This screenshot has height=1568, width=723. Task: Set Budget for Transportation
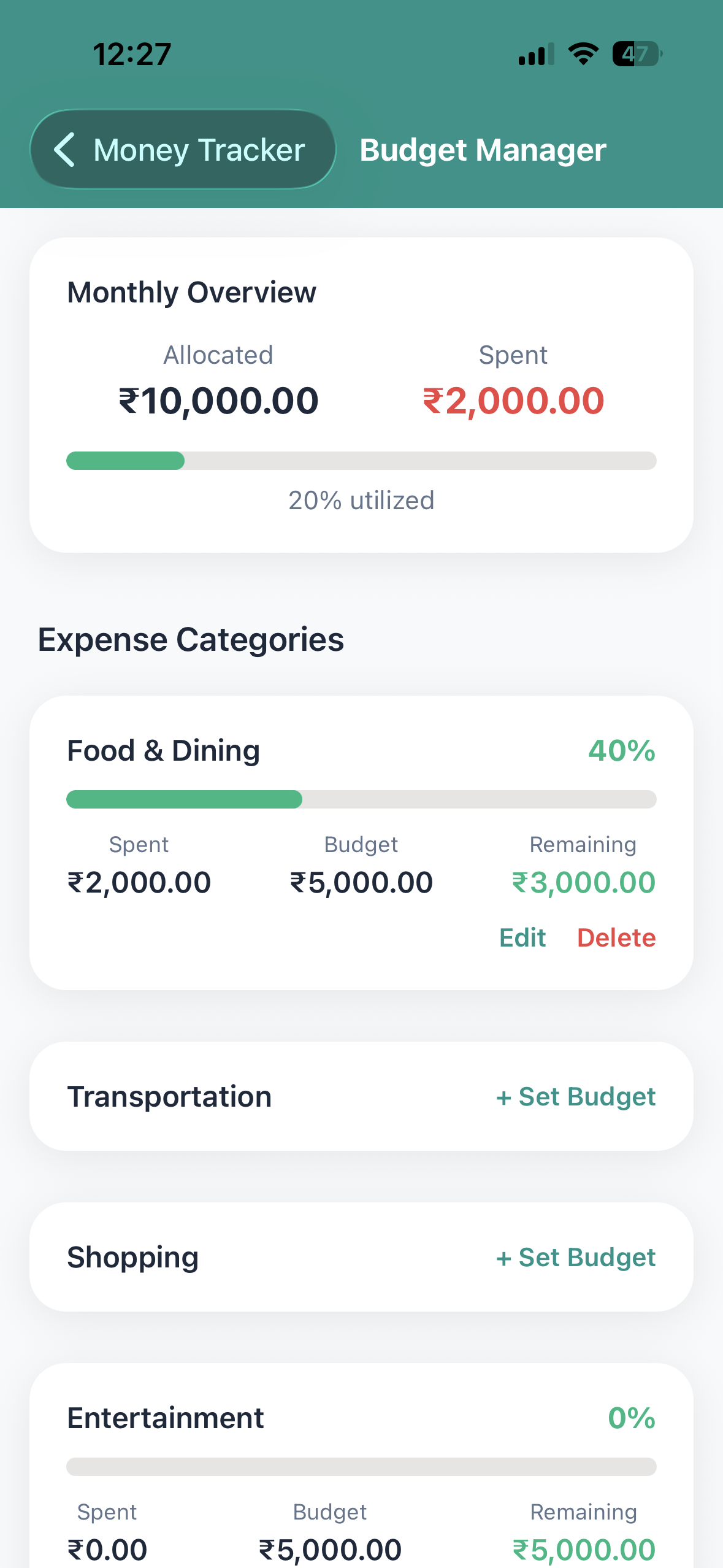[x=576, y=1097]
